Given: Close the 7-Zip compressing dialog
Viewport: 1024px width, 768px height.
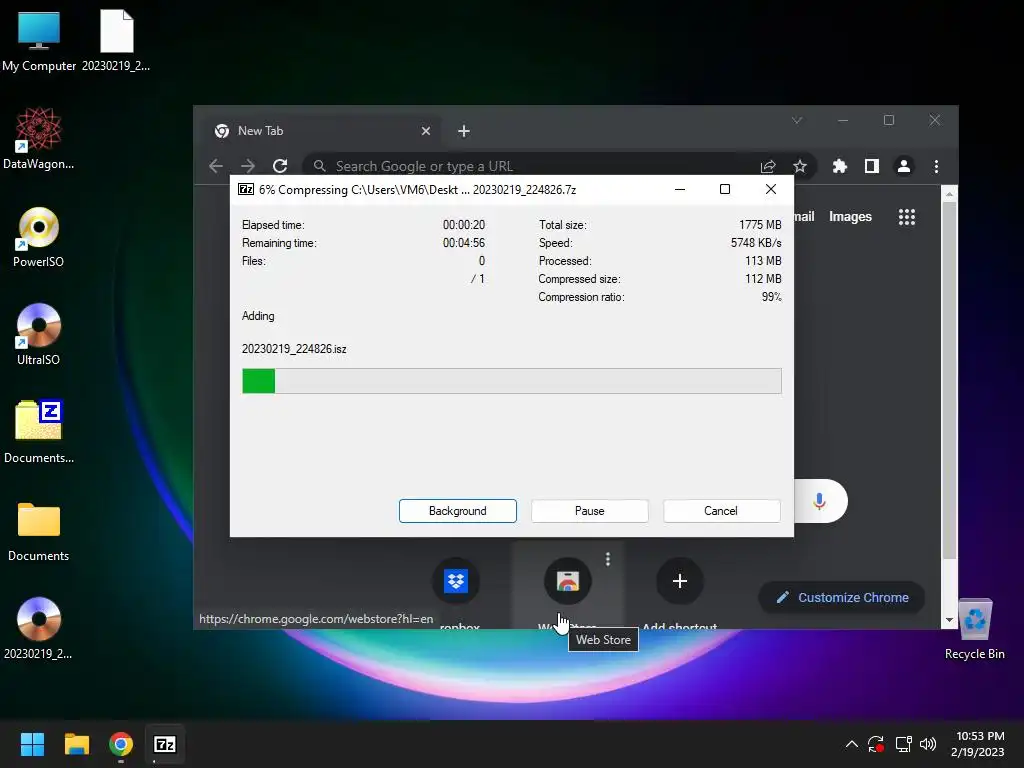Looking at the screenshot, I should point(771,189).
